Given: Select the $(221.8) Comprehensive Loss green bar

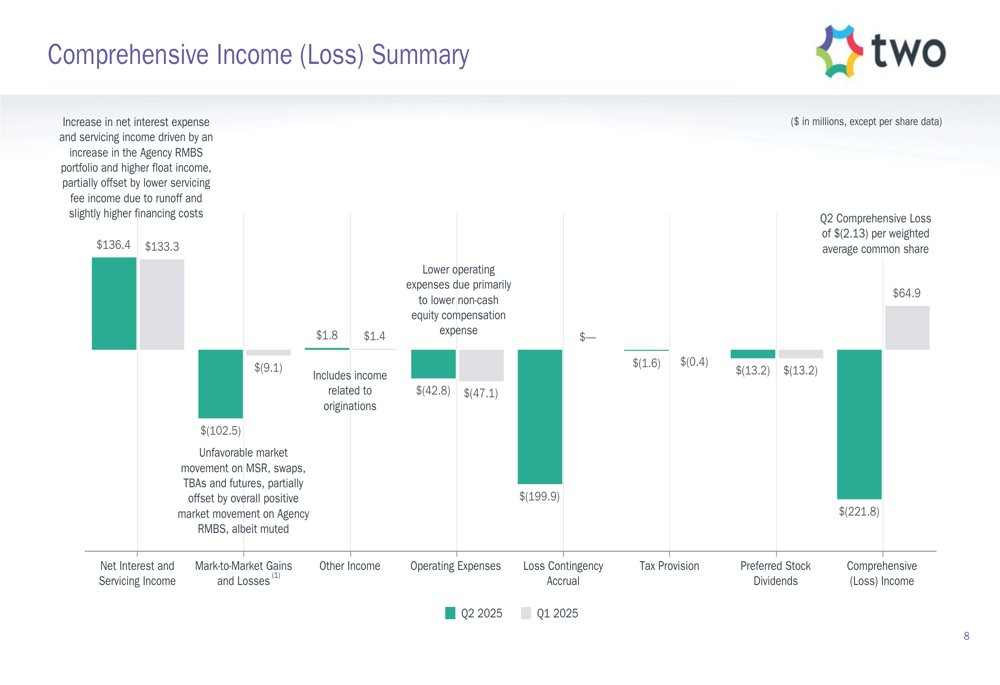Looking at the screenshot, I should pyautogui.click(x=860, y=424).
